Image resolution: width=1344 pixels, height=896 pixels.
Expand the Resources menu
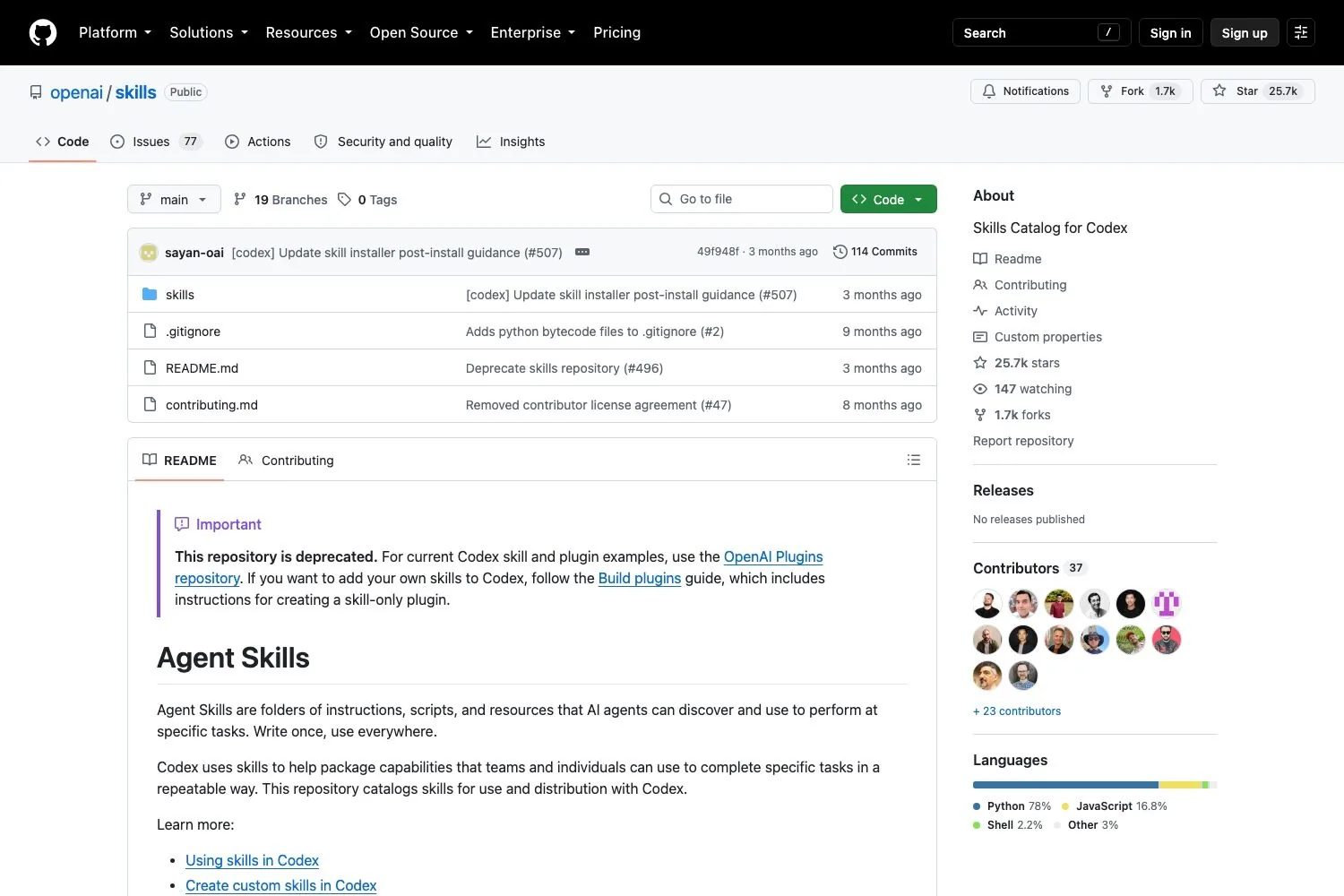[x=309, y=32]
